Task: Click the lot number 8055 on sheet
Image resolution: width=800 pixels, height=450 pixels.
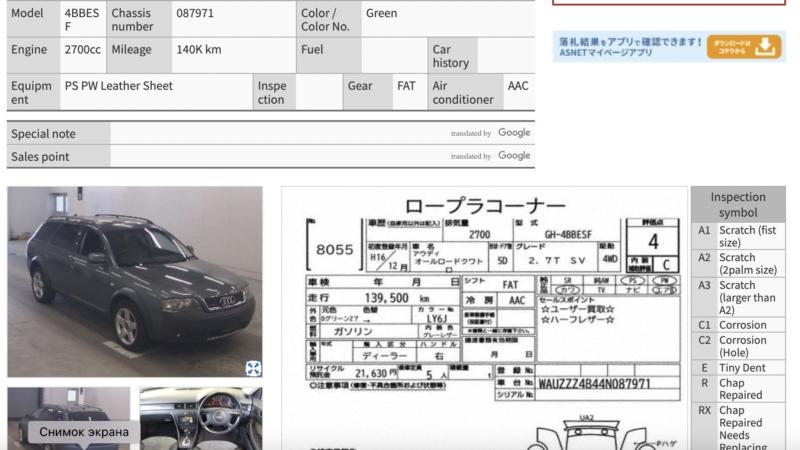Action: click(334, 250)
